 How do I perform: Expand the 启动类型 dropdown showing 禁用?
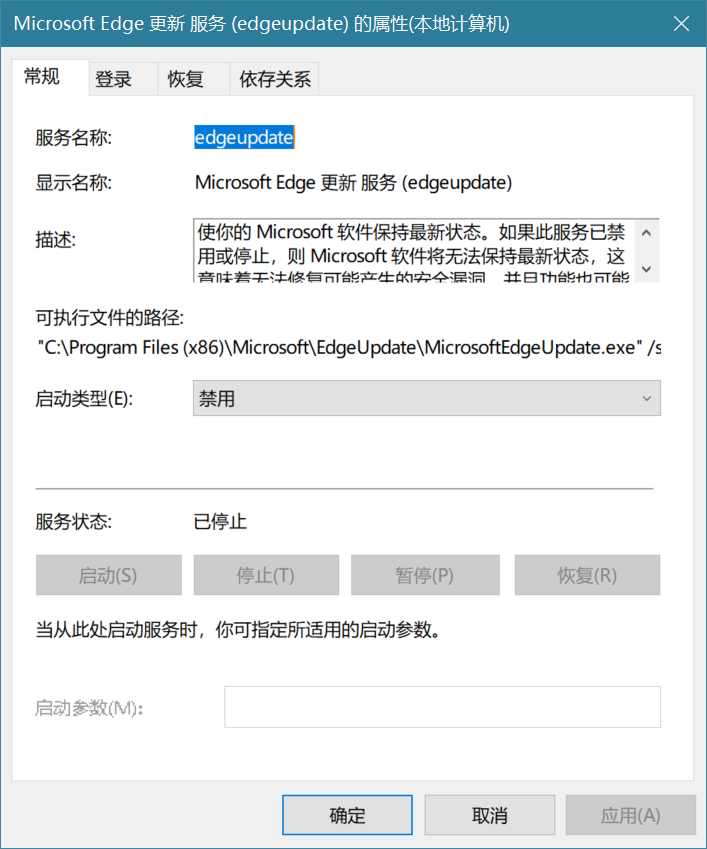[426, 399]
